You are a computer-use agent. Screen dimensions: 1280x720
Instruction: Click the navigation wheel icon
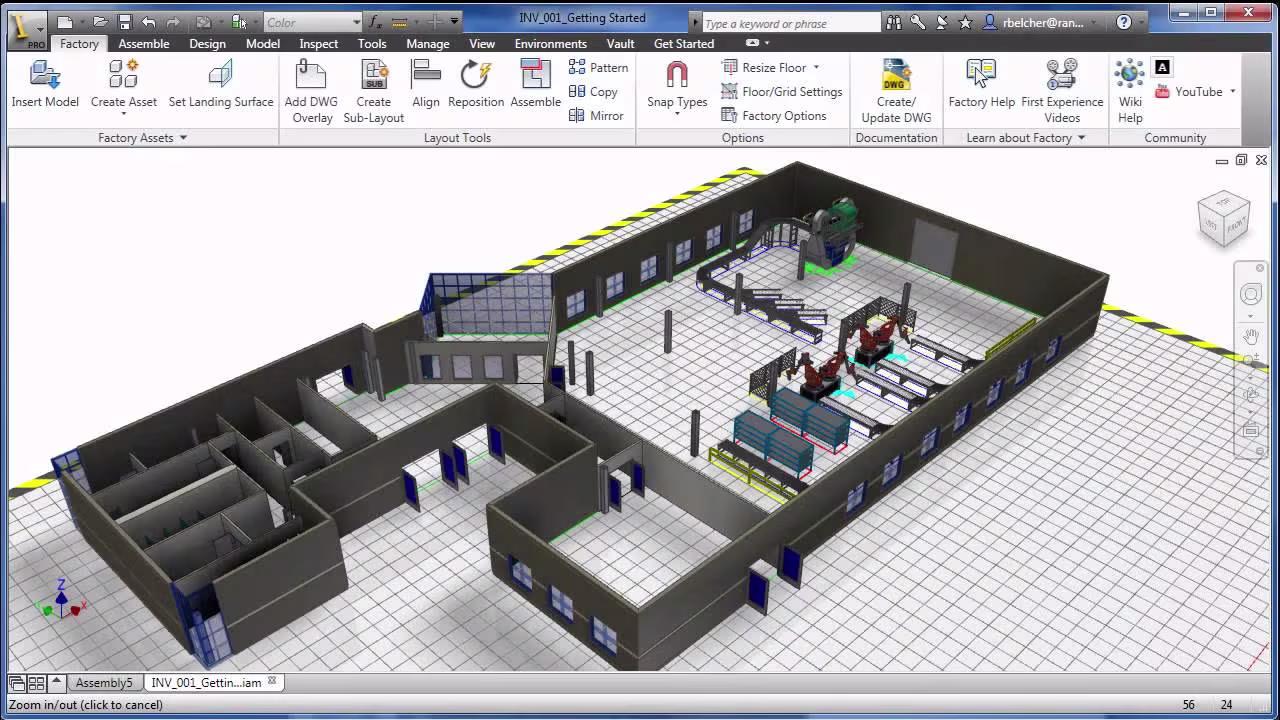(1251, 294)
